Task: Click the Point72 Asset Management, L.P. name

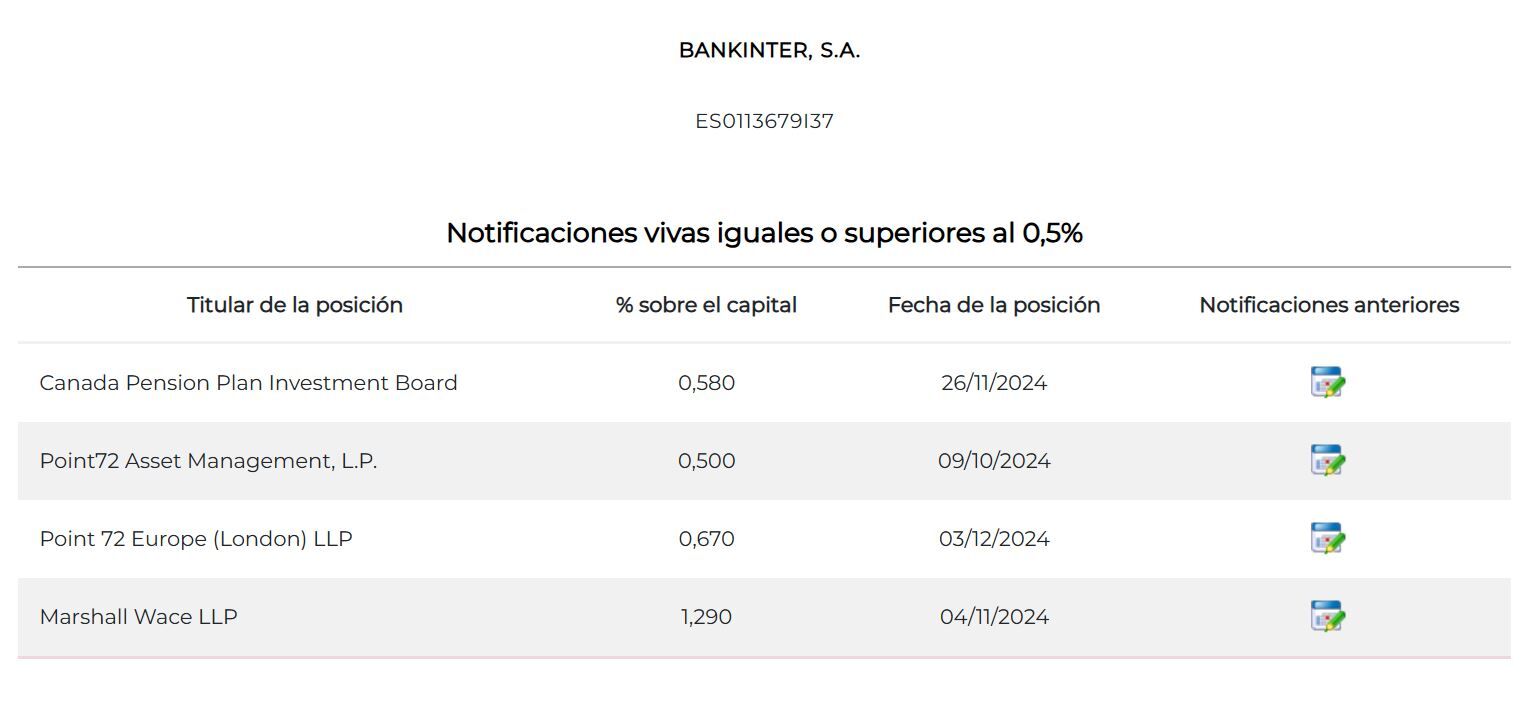Action: 208,461
